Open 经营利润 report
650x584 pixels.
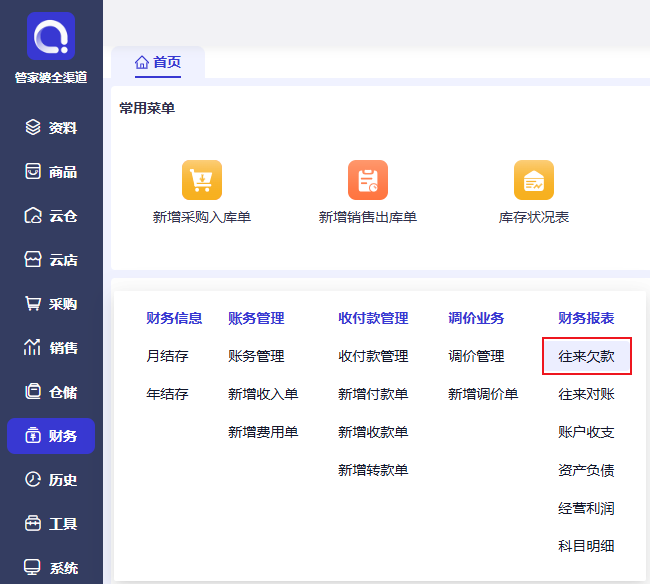point(586,508)
